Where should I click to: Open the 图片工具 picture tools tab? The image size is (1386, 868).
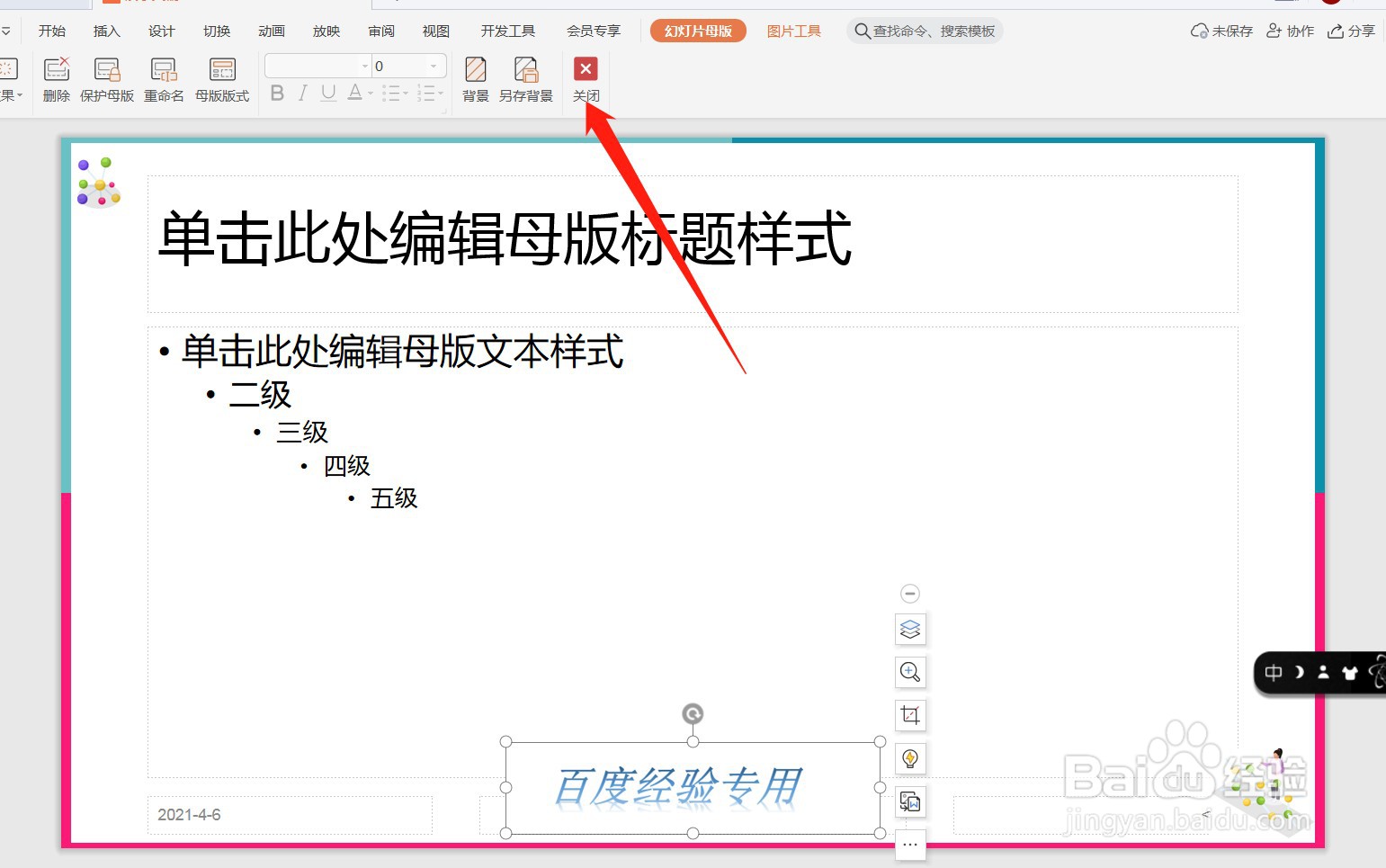[x=793, y=30]
